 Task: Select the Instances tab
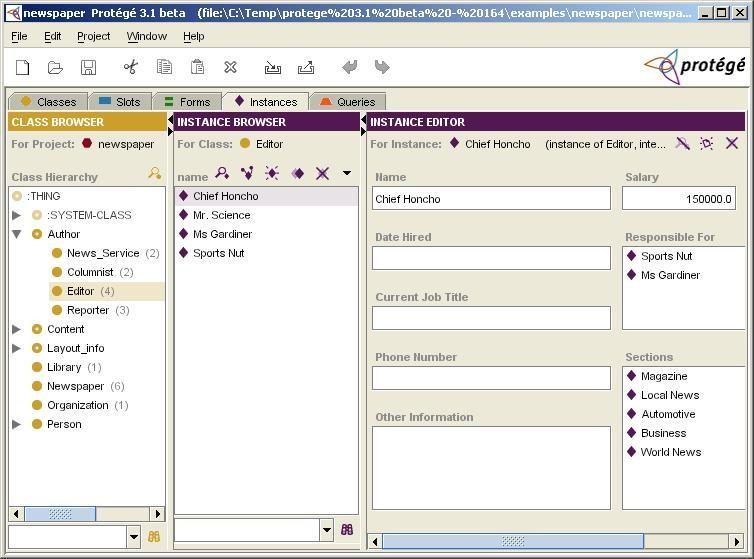click(x=266, y=102)
